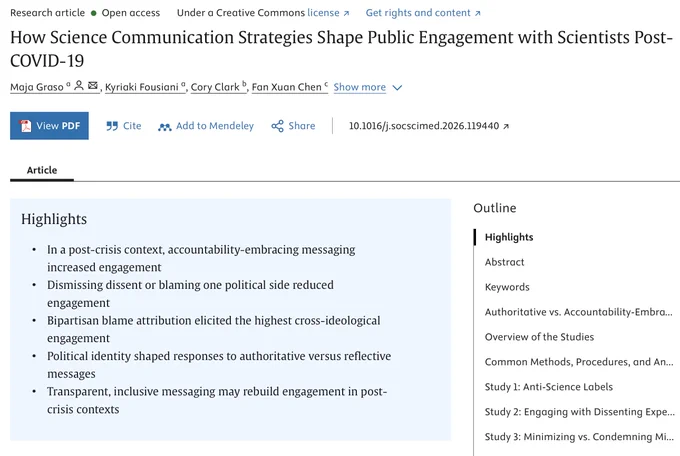Click the Mendeley people icon
The image size is (680, 456).
click(x=164, y=127)
